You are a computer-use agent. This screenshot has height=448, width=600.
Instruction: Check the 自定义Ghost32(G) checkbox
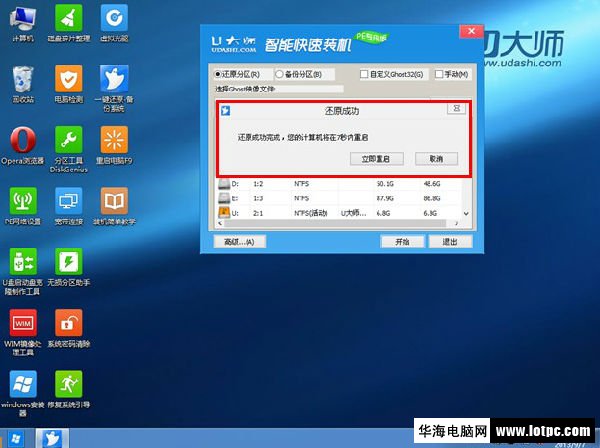tap(364, 74)
